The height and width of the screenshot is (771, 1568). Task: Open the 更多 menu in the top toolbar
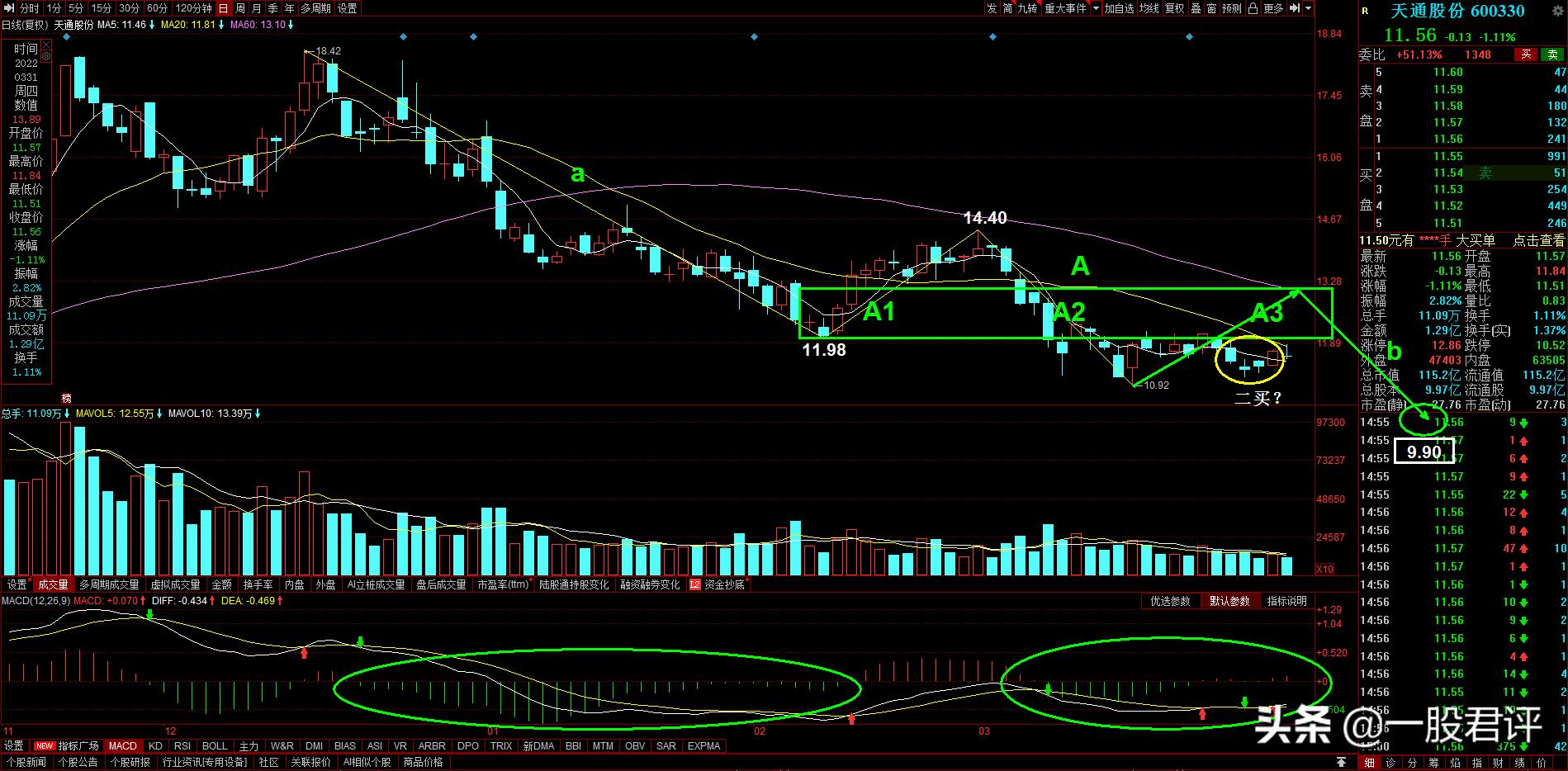tap(1273, 8)
